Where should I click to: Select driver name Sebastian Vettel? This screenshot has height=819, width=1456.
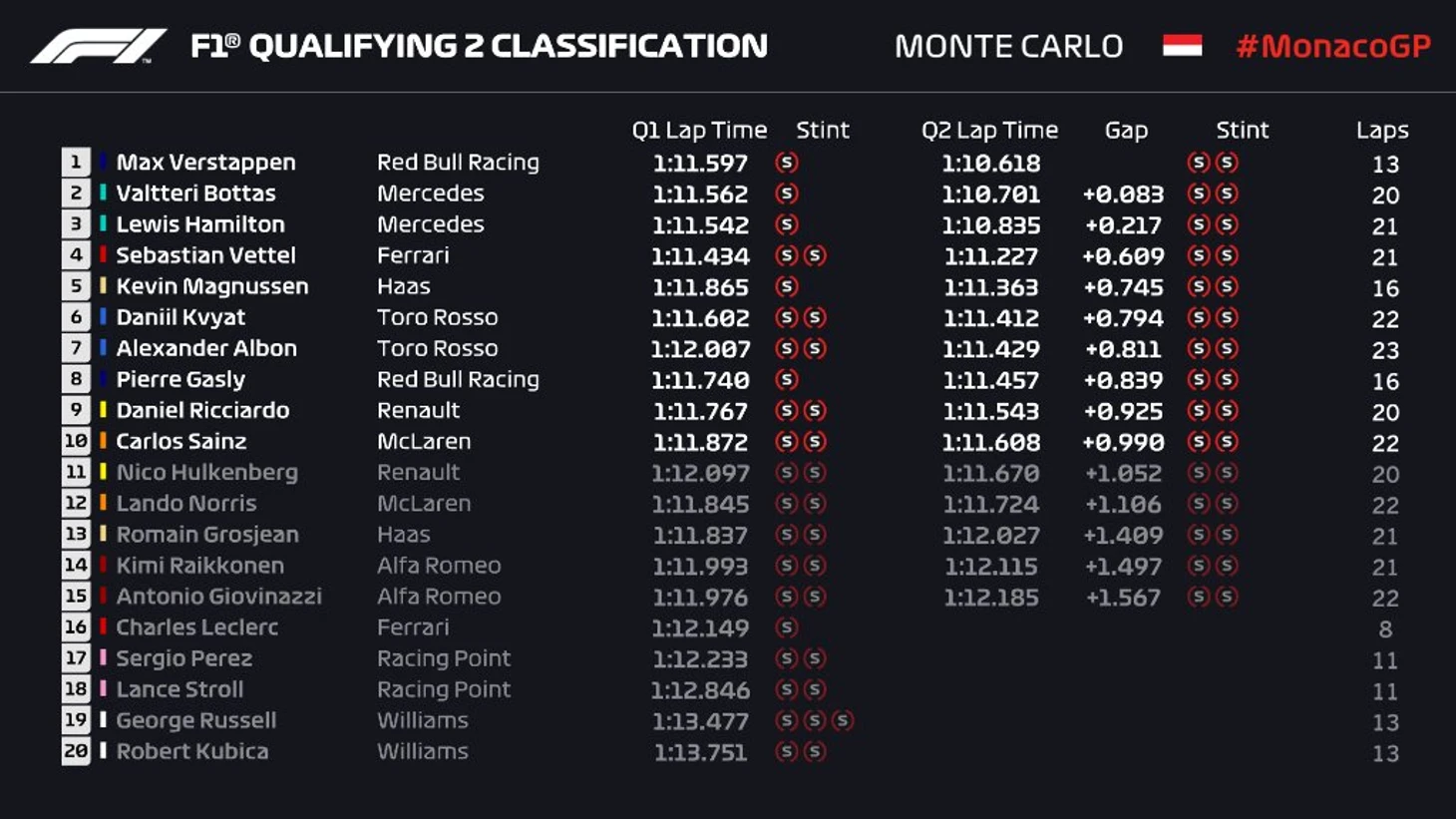[x=205, y=255]
